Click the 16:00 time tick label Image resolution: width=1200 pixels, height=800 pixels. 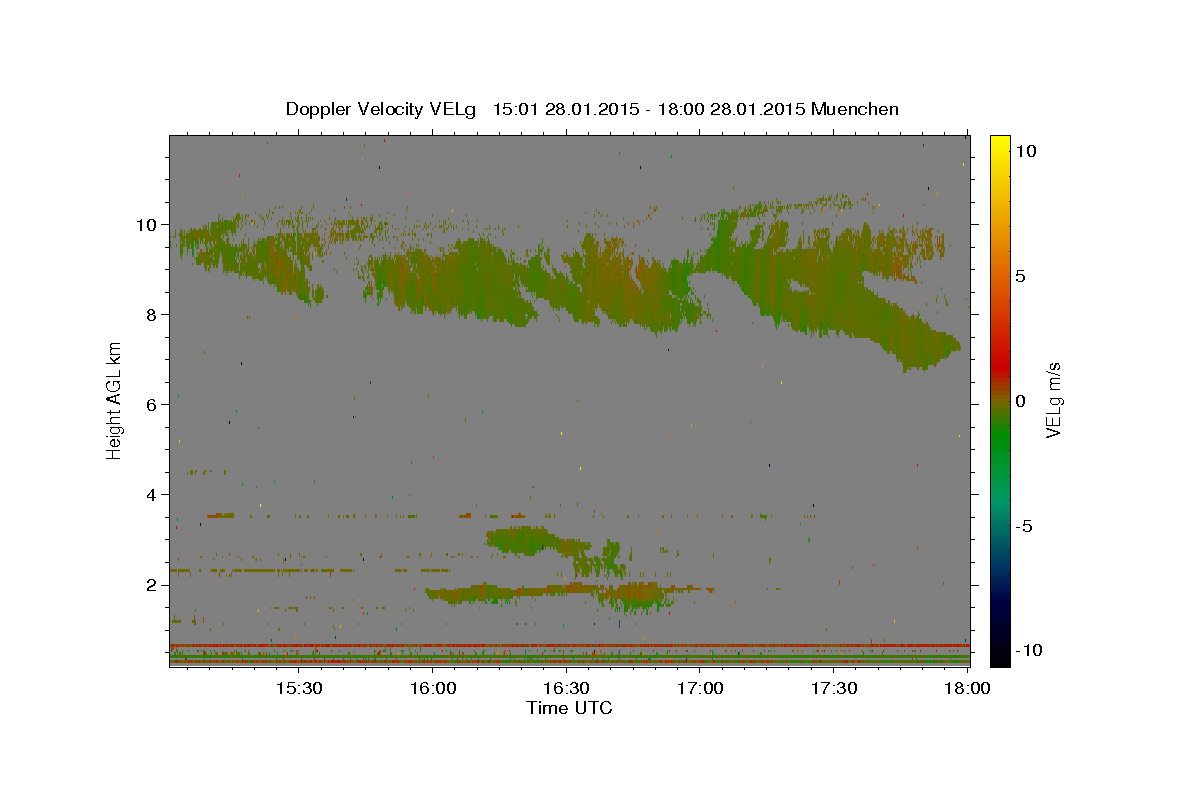tap(433, 688)
